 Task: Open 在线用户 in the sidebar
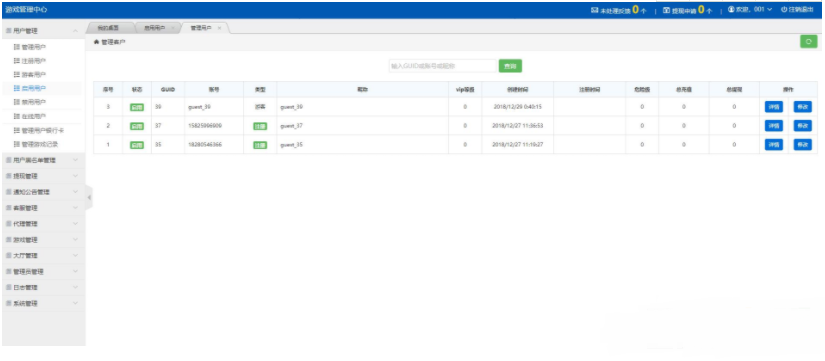34,116
